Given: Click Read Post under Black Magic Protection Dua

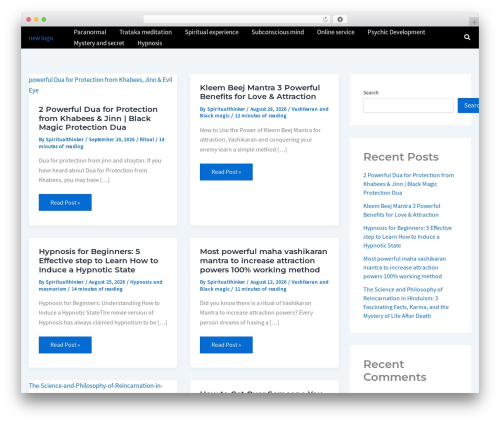Looking at the screenshot, I should click(65, 202).
